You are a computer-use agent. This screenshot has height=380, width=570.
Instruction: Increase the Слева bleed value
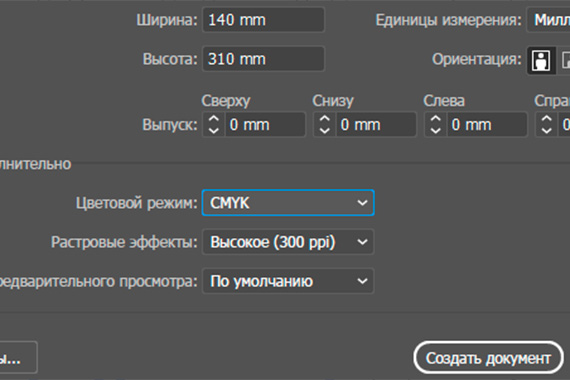[x=435, y=119]
